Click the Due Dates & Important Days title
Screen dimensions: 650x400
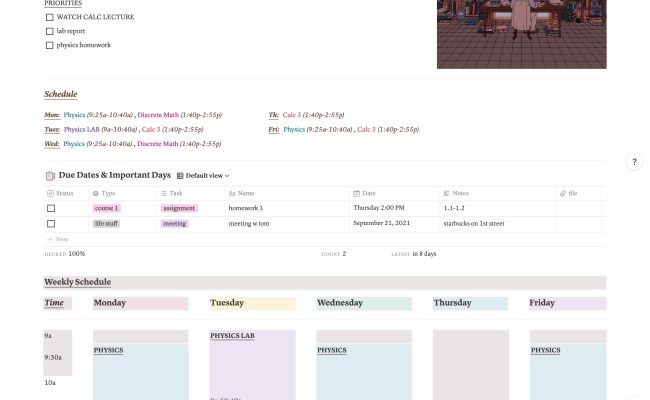pos(114,175)
